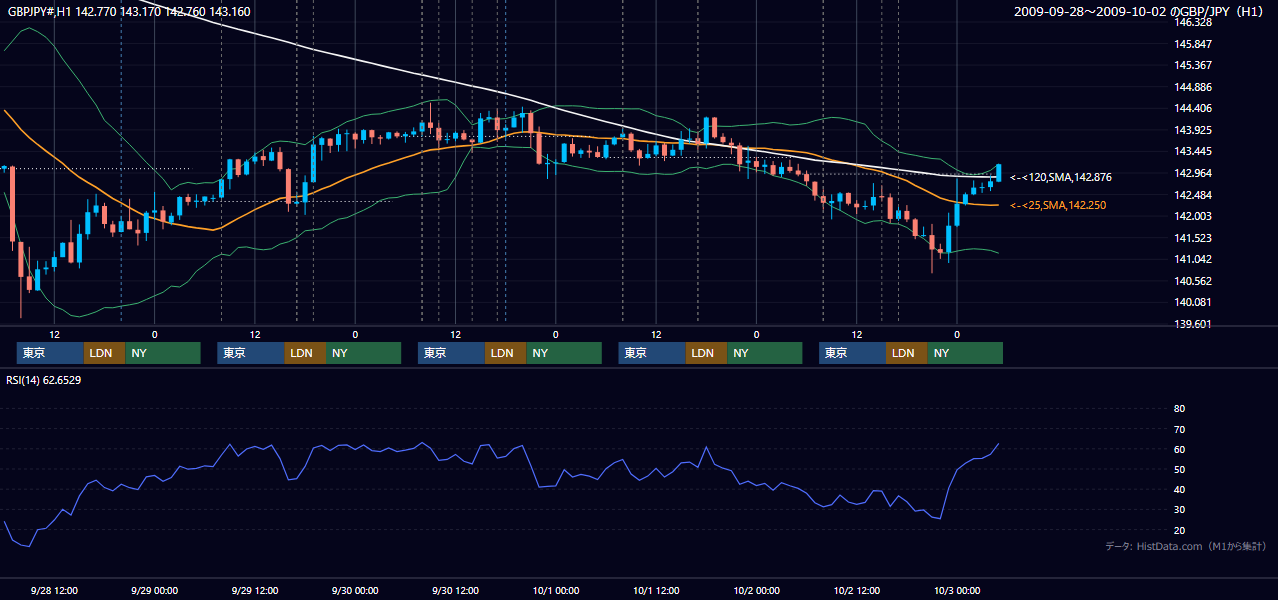Select the 10/2 12:00 date label
This screenshot has width=1278, height=600.
[856, 590]
